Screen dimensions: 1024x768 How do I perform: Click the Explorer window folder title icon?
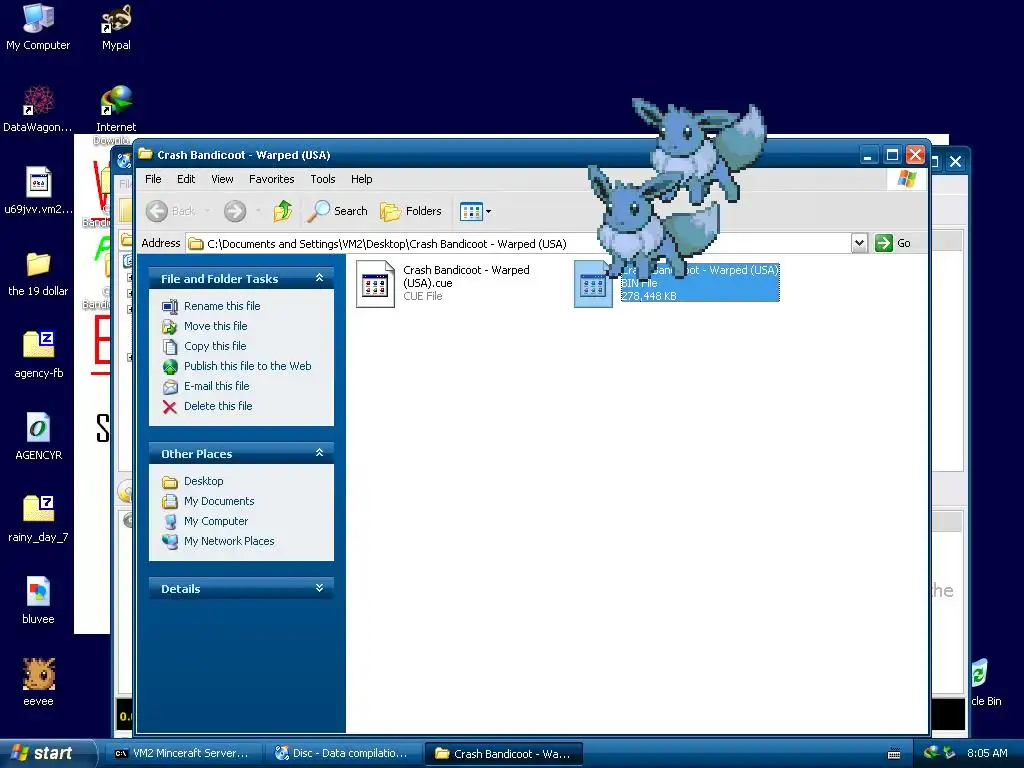[145, 154]
